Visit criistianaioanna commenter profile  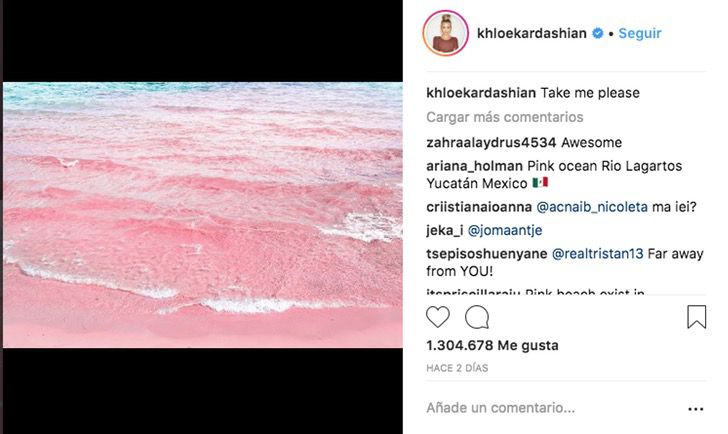point(479,207)
